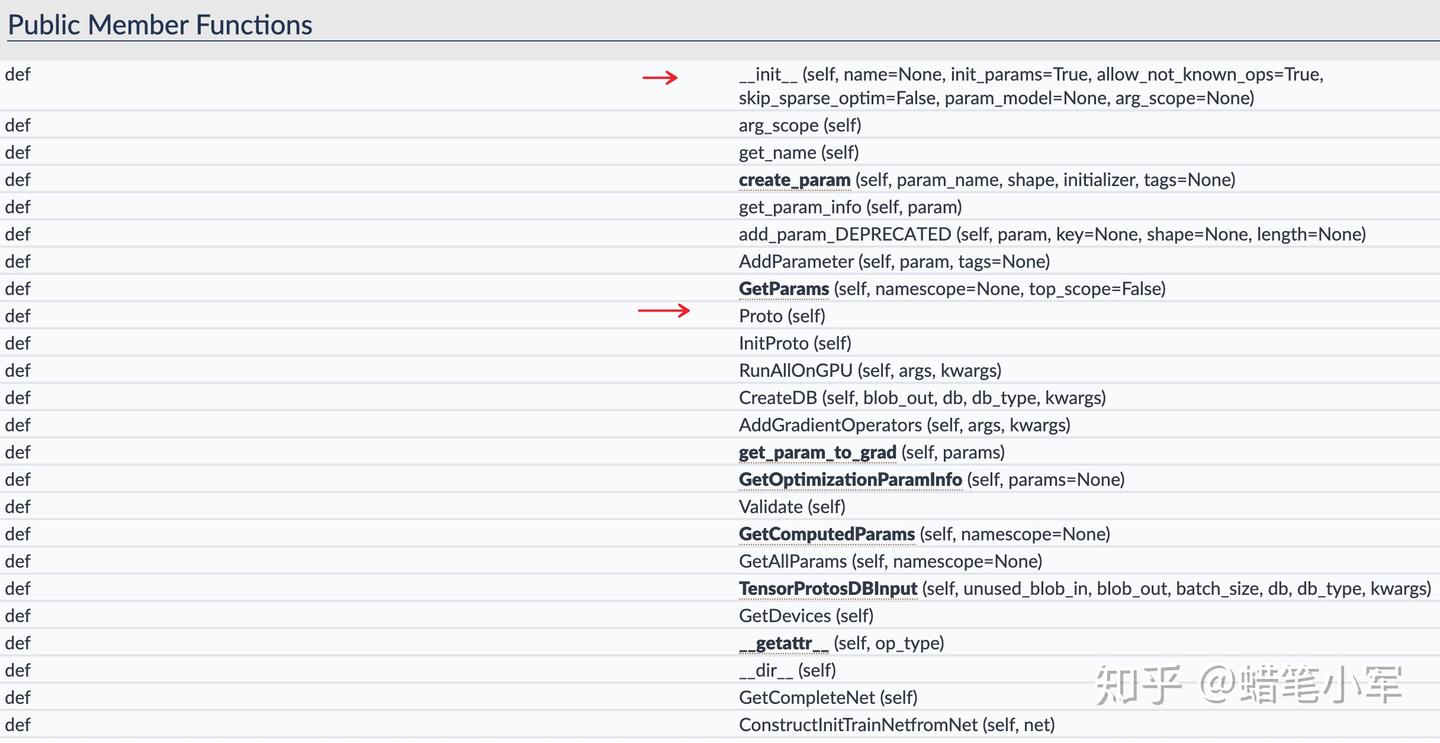Follow the get_param_to_grad link
1440x743 pixels.
tap(817, 453)
